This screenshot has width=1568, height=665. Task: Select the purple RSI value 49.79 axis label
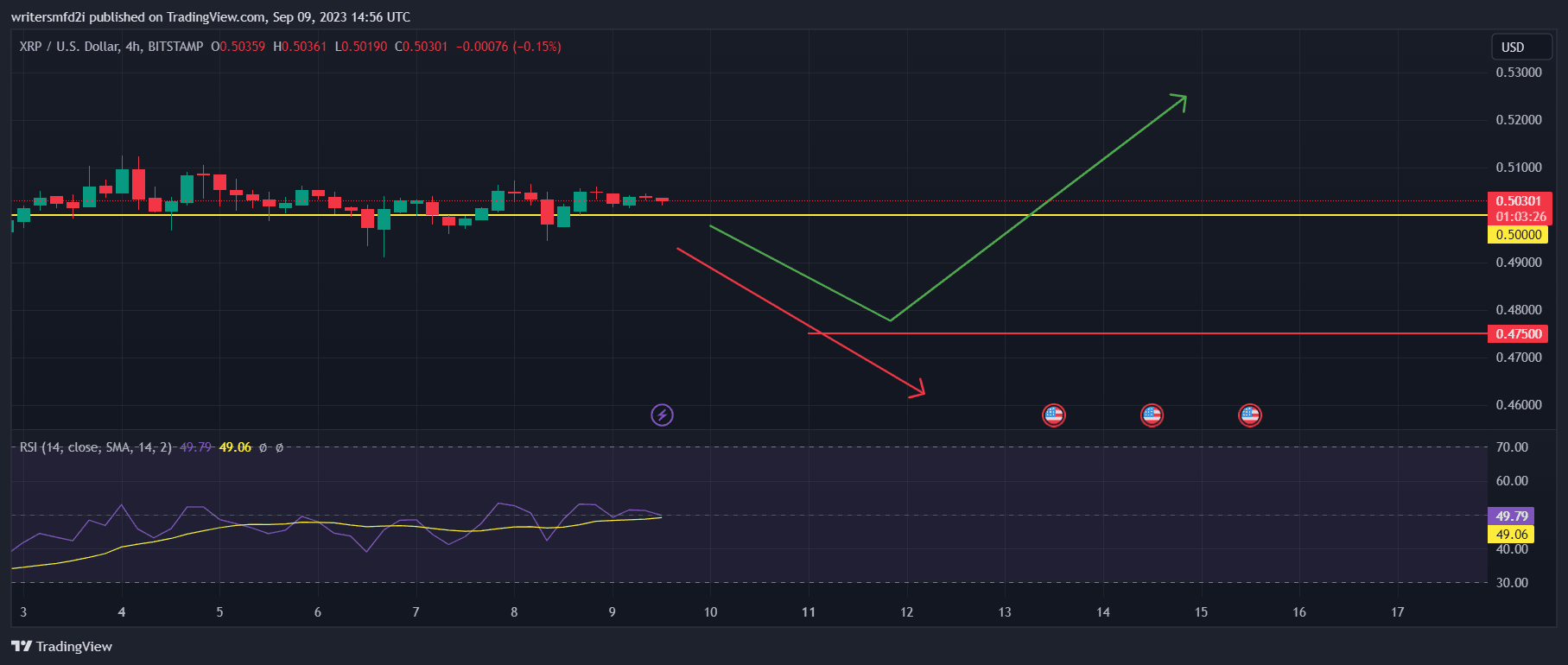[1510, 516]
